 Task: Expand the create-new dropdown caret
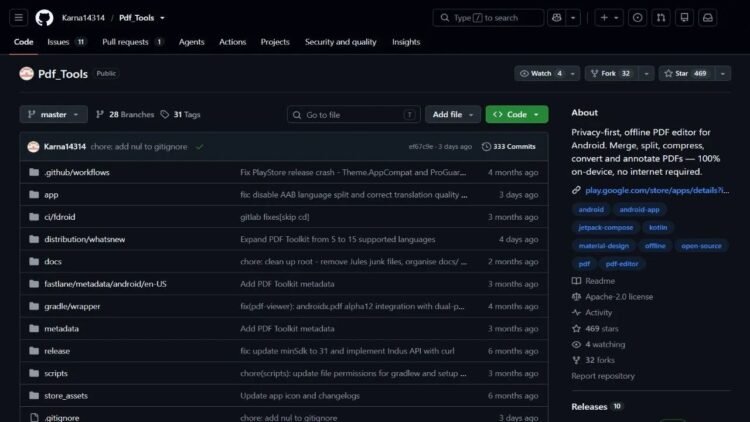coord(617,18)
